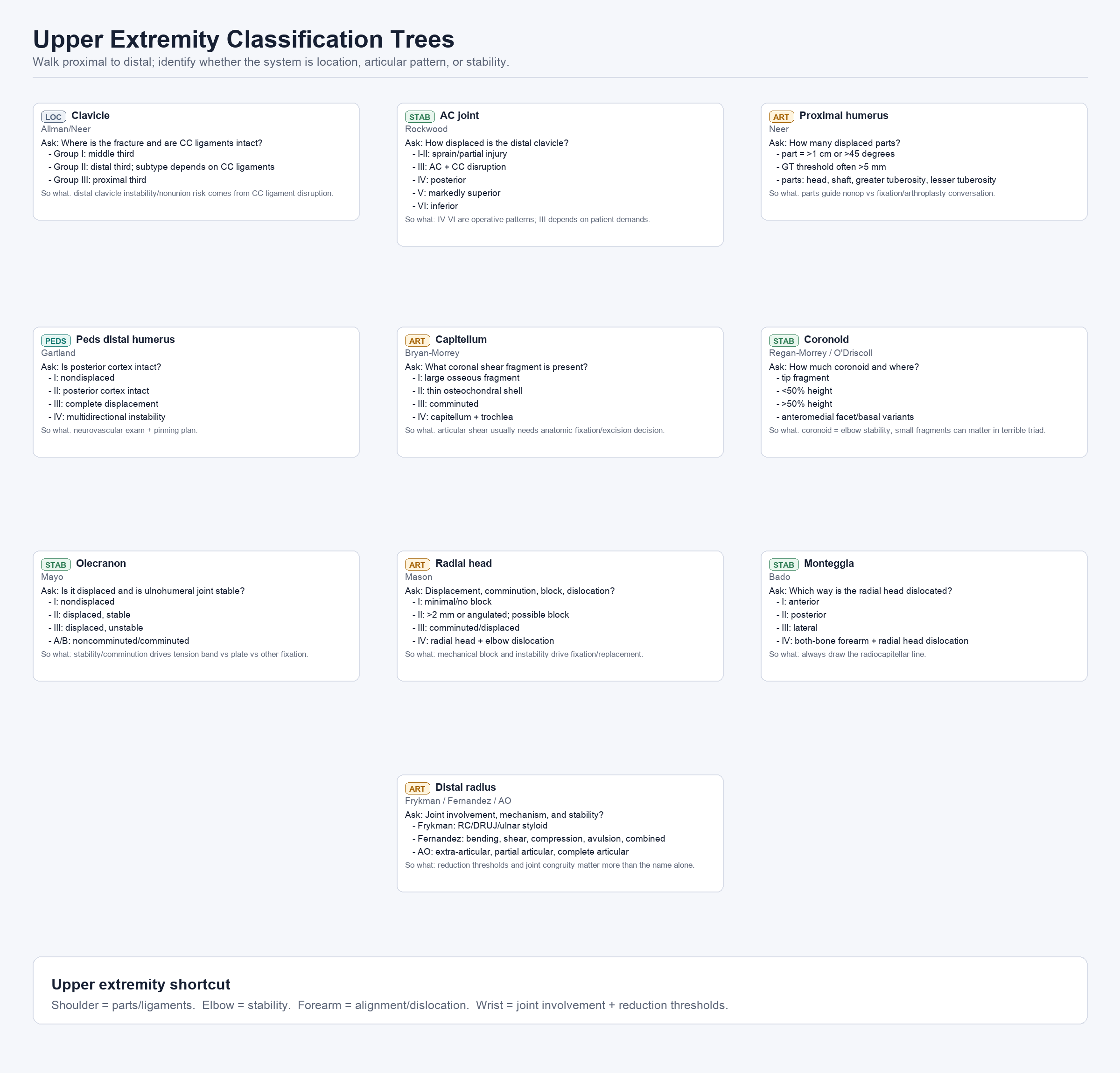Click the ART badge beside Proximal humerus
Image resolution: width=1120 pixels, height=1073 pixels.
pos(781,117)
